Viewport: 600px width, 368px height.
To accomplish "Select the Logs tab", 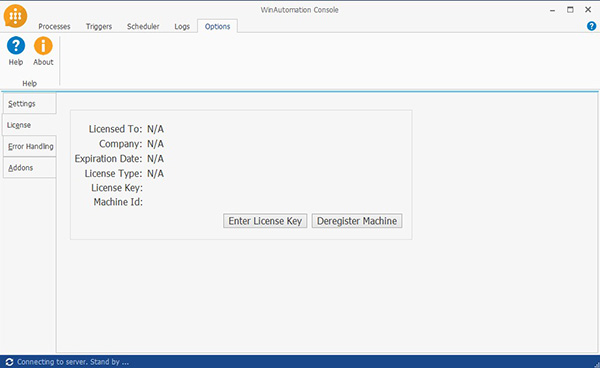I will pyautogui.click(x=182, y=26).
